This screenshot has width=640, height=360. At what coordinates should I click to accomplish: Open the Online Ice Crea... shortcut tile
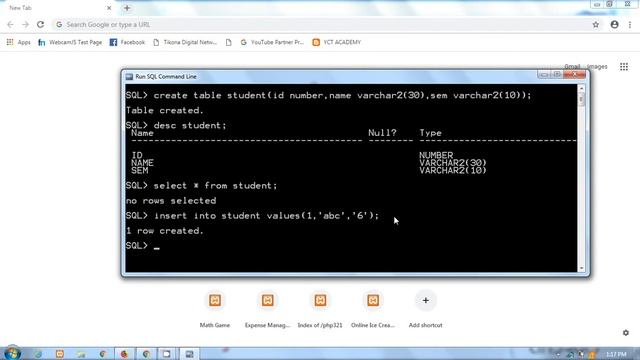tap(373, 309)
